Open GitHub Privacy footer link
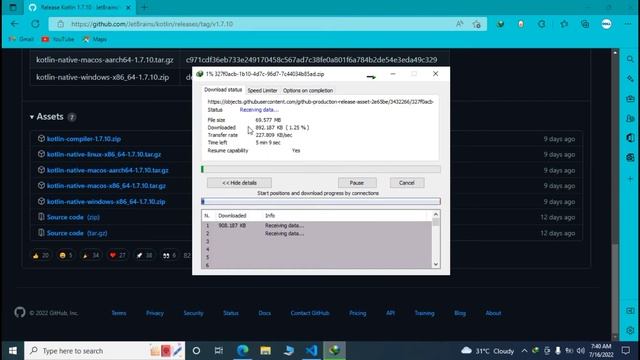 [155, 313]
